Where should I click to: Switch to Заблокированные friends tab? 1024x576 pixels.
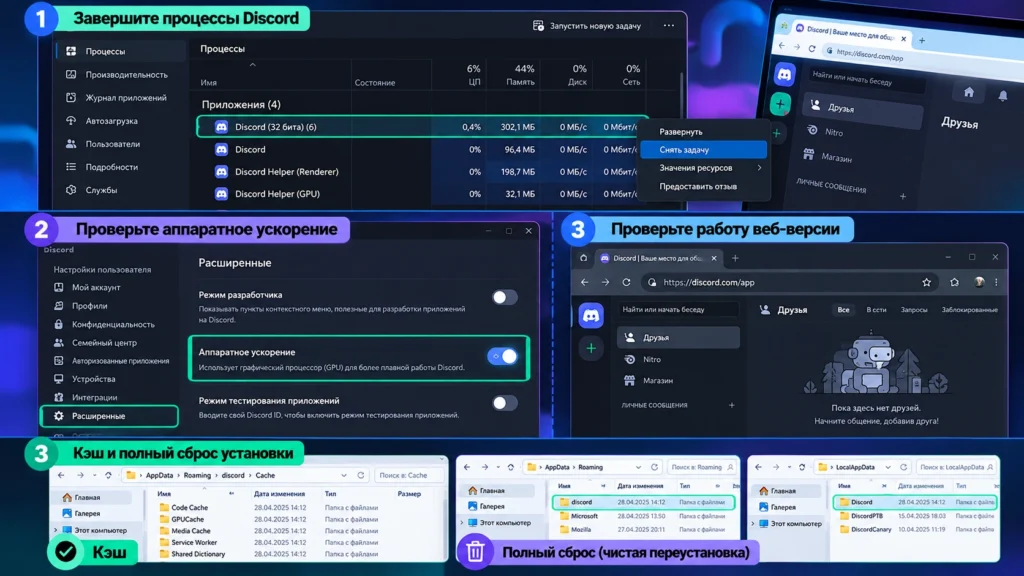(x=969, y=310)
